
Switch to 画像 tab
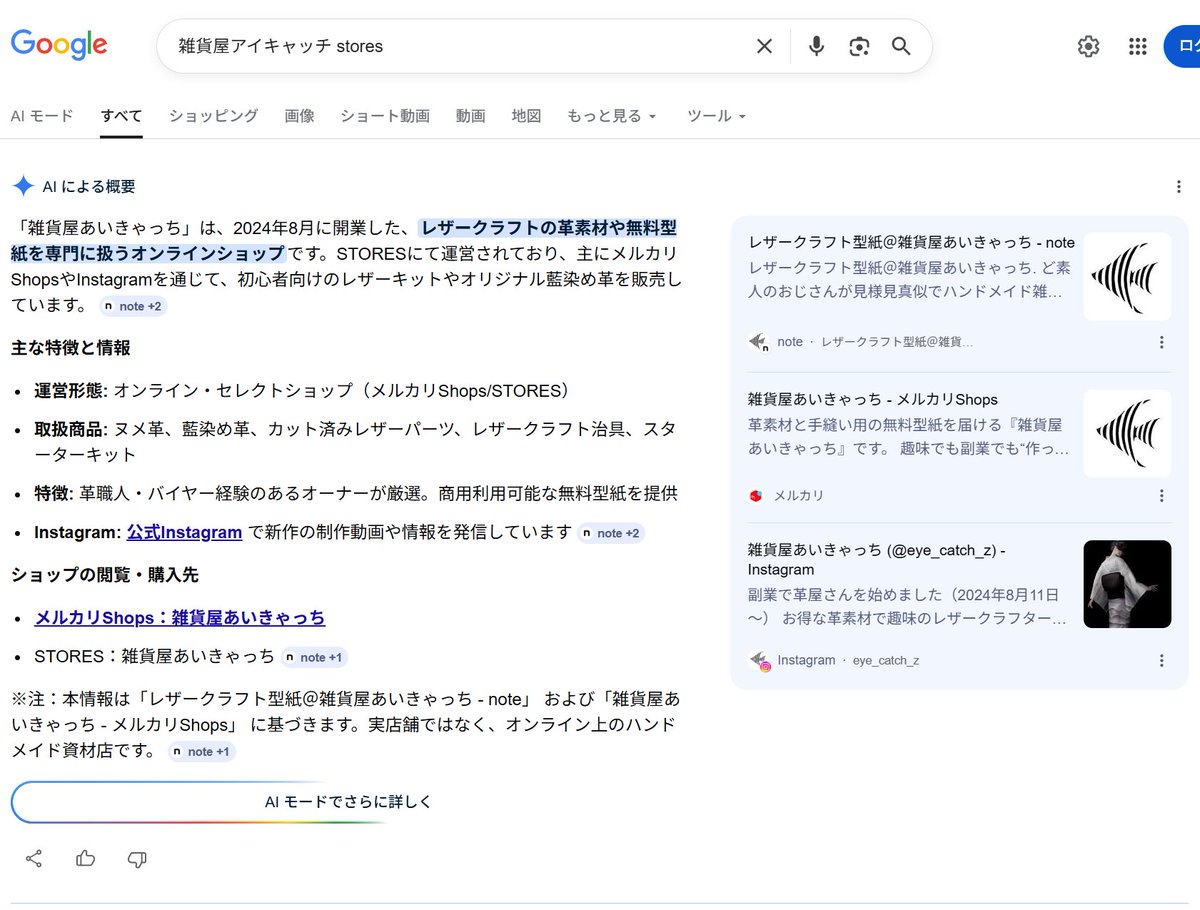[299, 116]
